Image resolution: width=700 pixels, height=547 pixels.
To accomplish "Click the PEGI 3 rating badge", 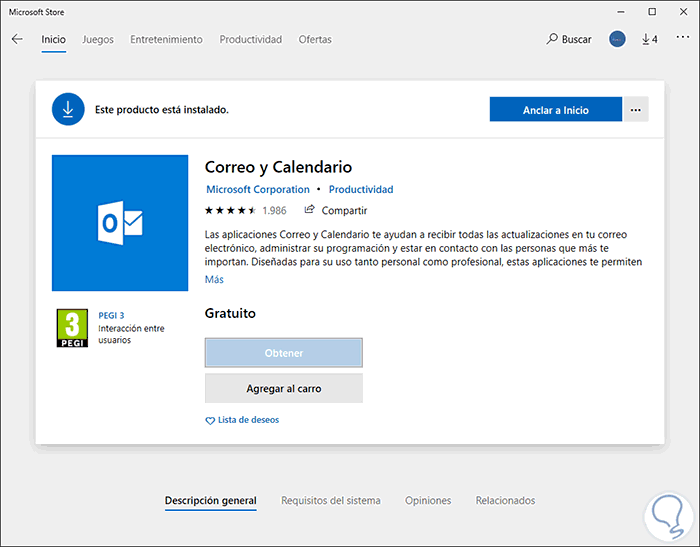I will (x=71, y=328).
